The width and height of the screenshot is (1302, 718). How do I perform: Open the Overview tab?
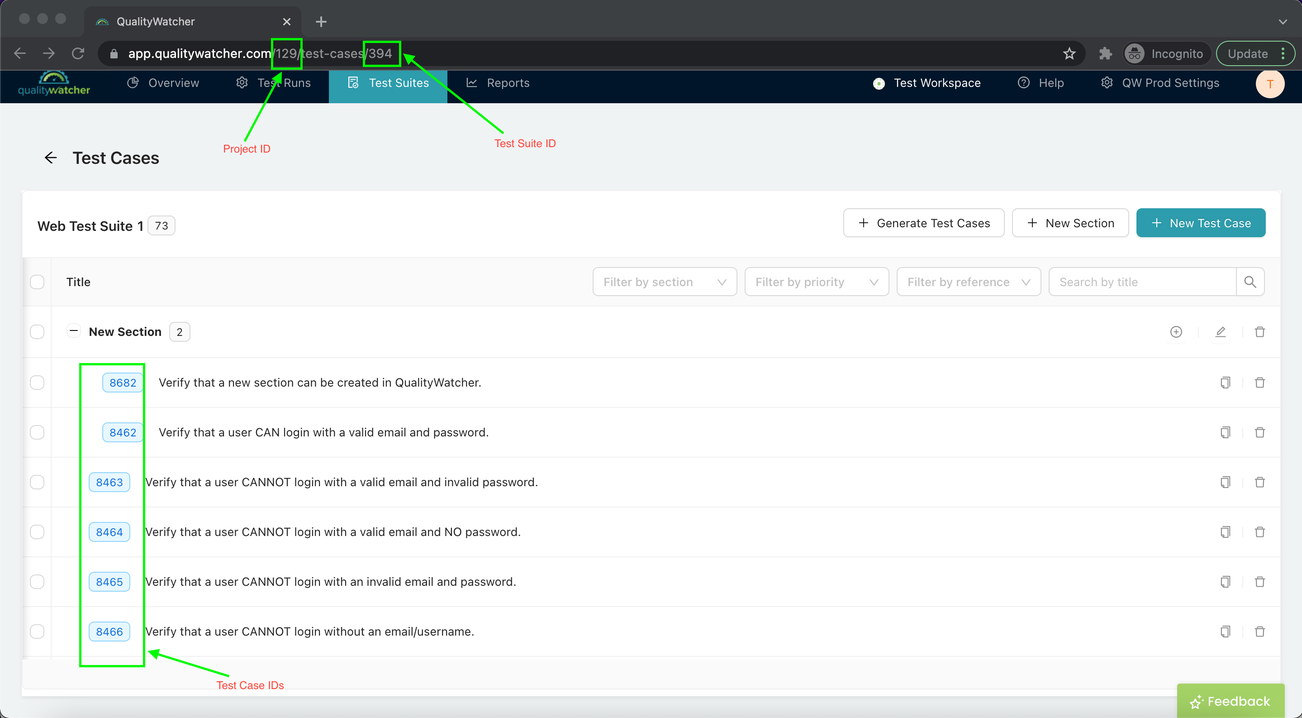(163, 83)
